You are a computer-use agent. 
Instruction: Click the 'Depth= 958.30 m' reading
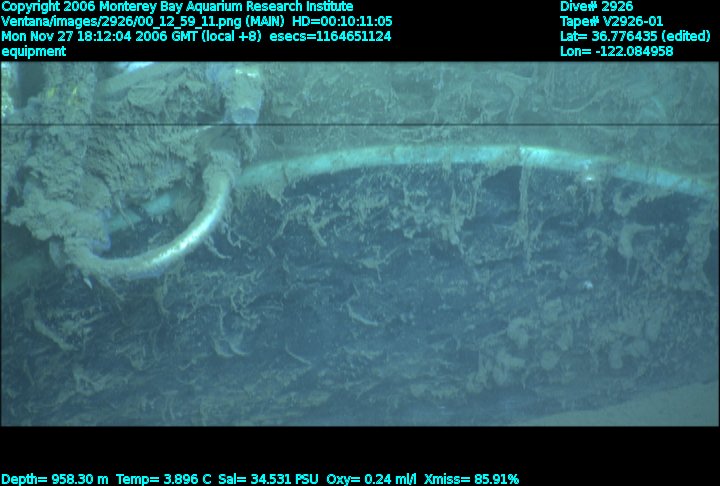click(55, 479)
